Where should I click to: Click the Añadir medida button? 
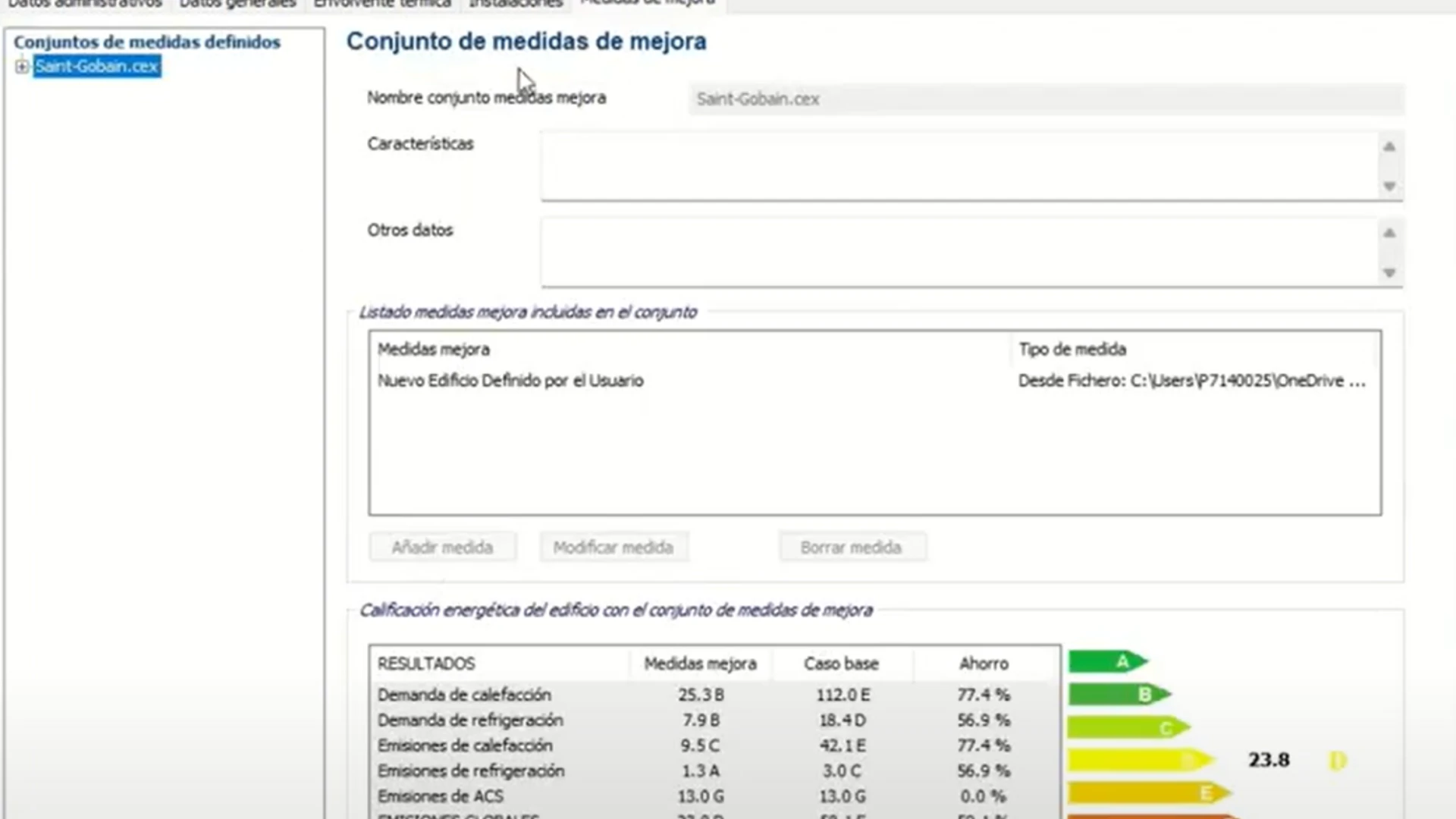click(x=443, y=548)
